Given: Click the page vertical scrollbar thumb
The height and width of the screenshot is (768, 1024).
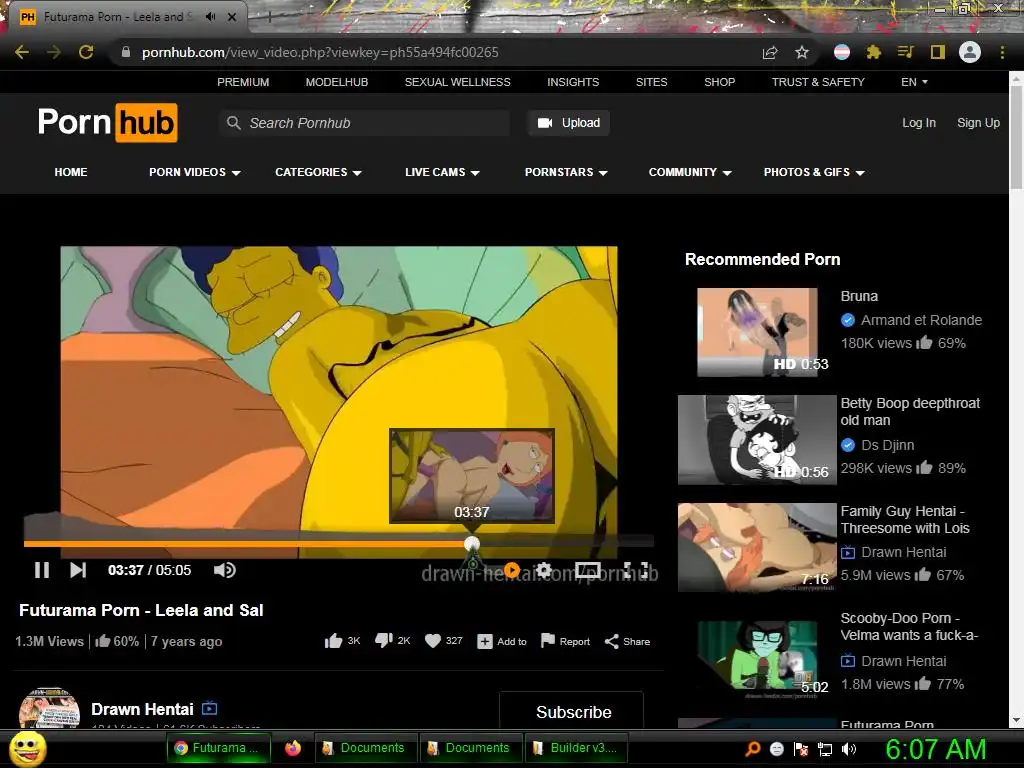Looking at the screenshot, I should tap(1016, 137).
